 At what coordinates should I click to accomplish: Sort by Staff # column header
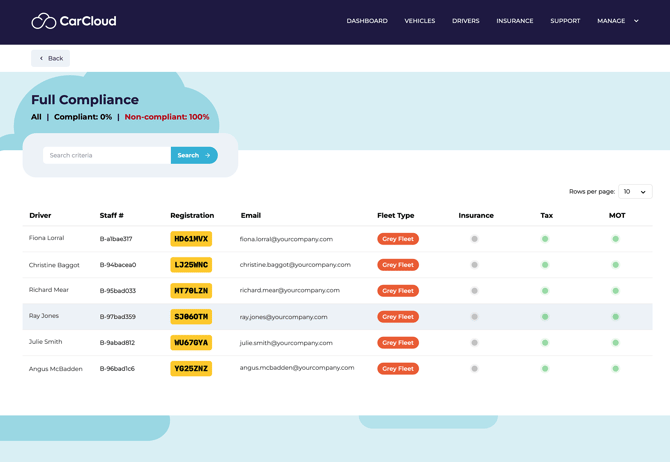click(x=112, y=215)
